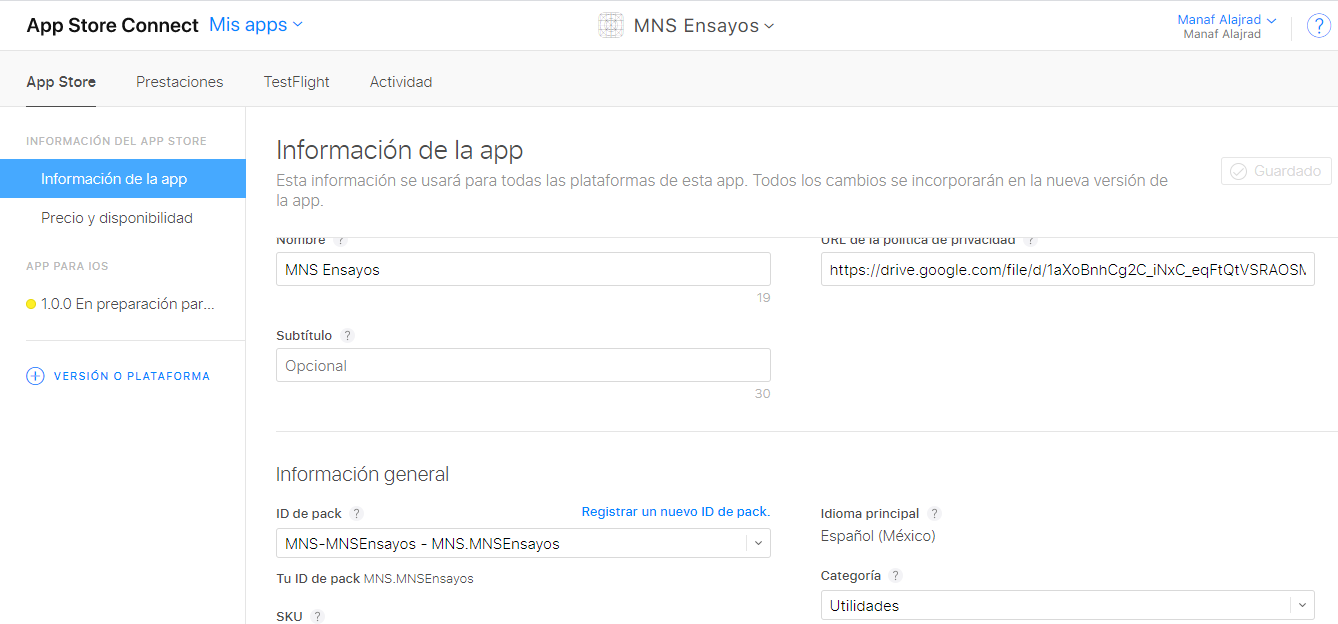1338x624 pixels.
Task: Open help tooltip next to ID de pack
Action: point(356,514)
